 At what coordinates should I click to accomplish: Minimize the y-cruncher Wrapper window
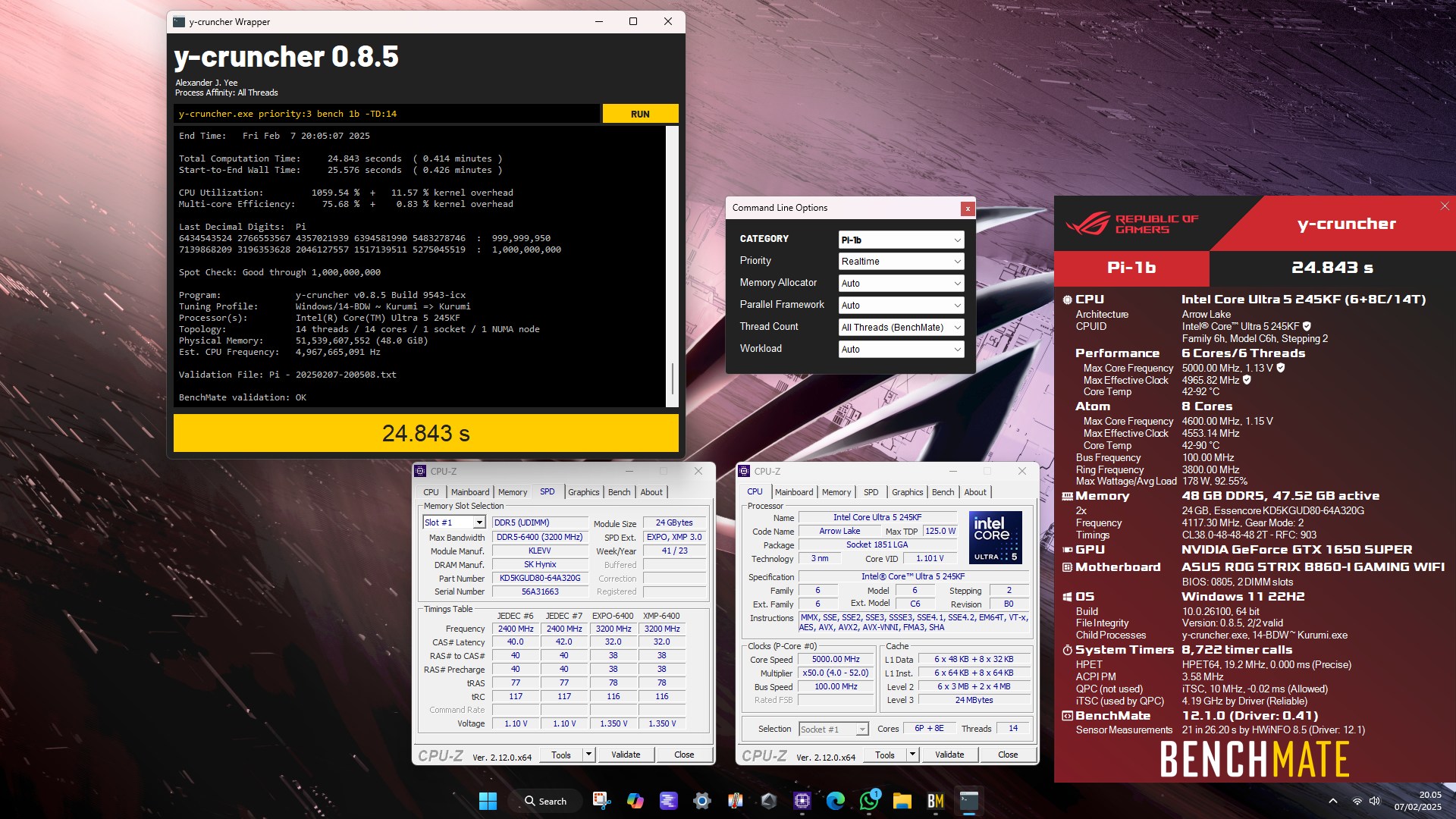point(598,21)
